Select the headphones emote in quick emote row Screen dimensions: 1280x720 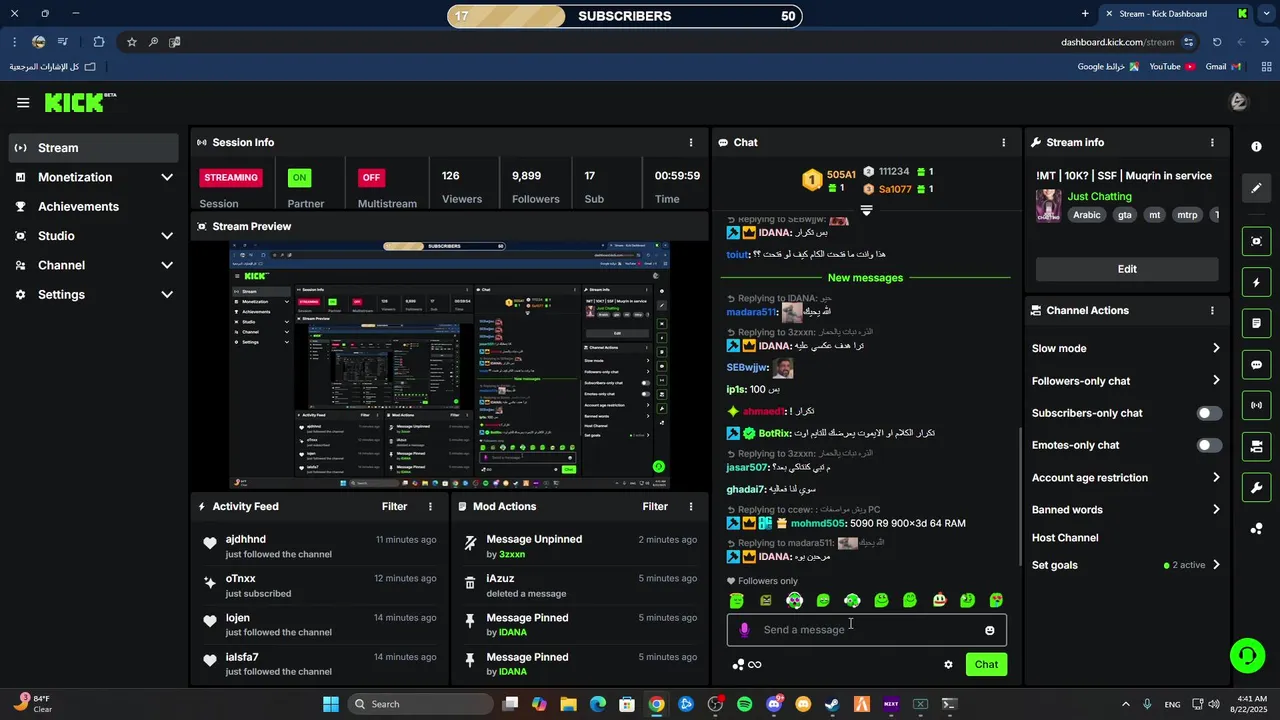[852, 600]
